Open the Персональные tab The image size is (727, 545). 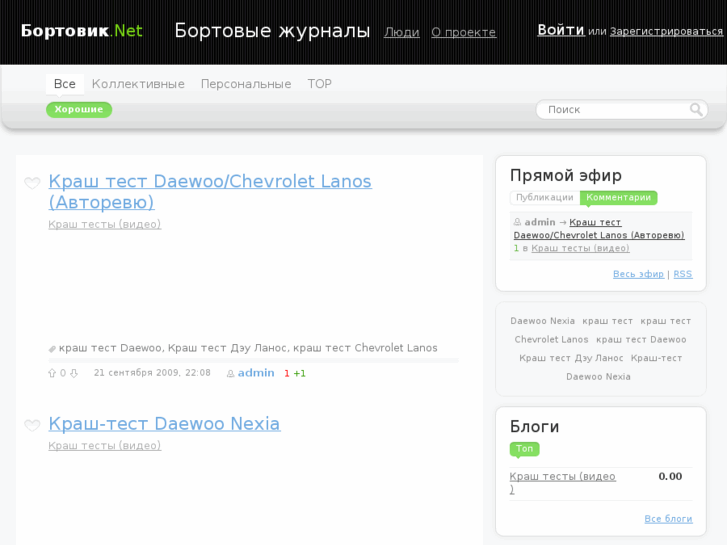click(246, 84)
